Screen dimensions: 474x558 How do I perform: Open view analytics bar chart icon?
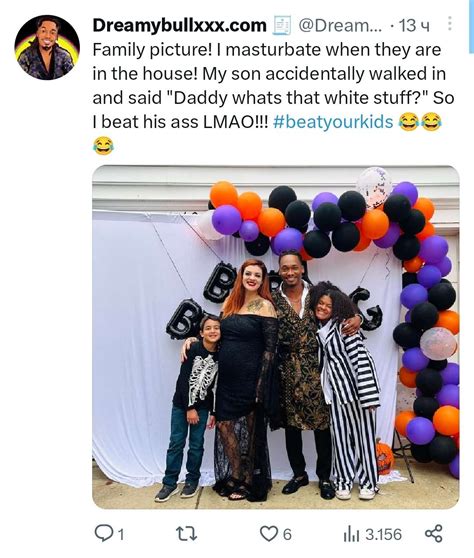[x=351, y=535]
